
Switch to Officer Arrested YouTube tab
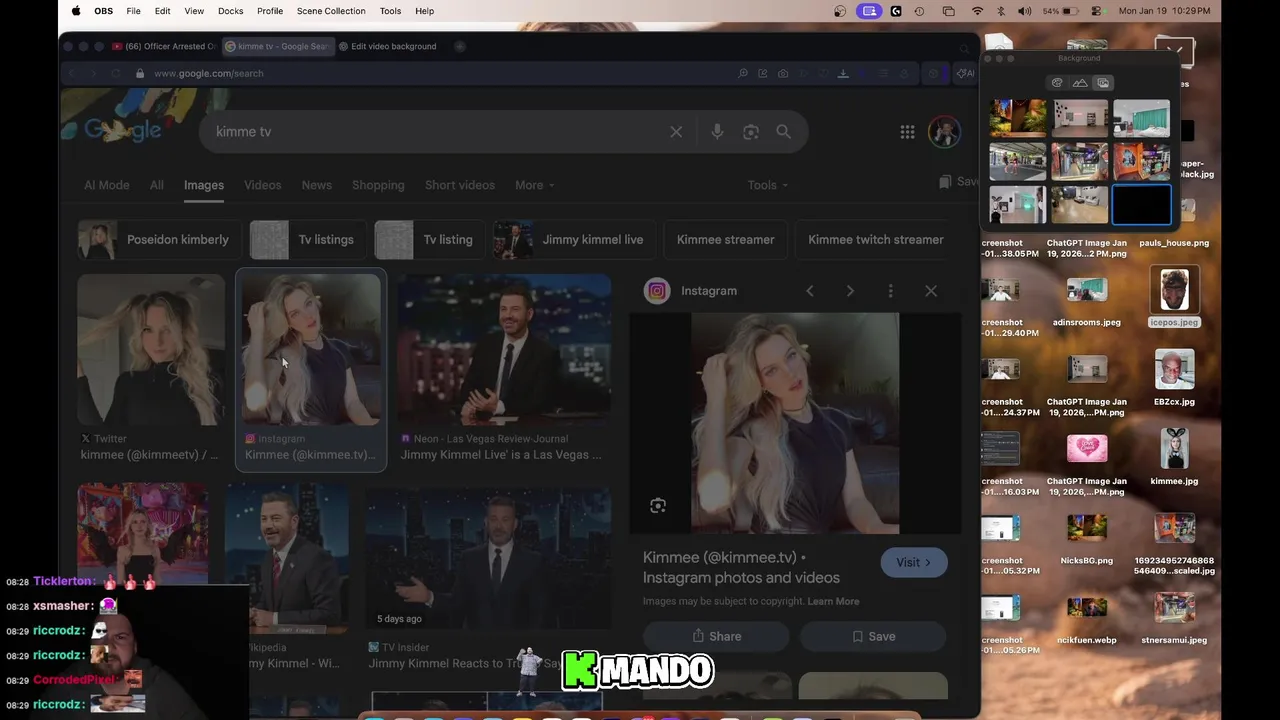pyautogui.click(x=163, y=46)
